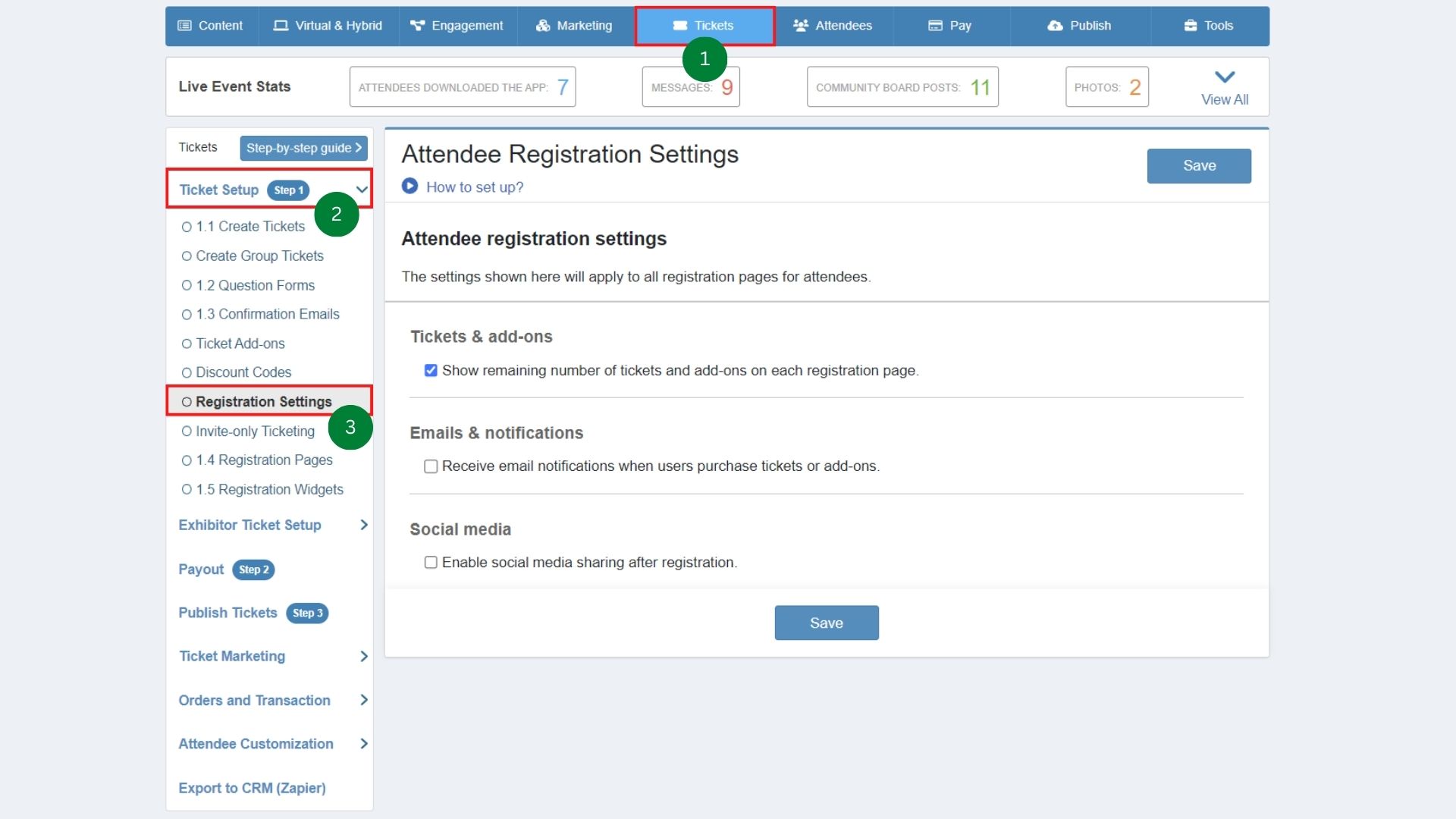
Task: Click the Step 3 badge next to Publish Tickets
Action: [x=307, y=613]
